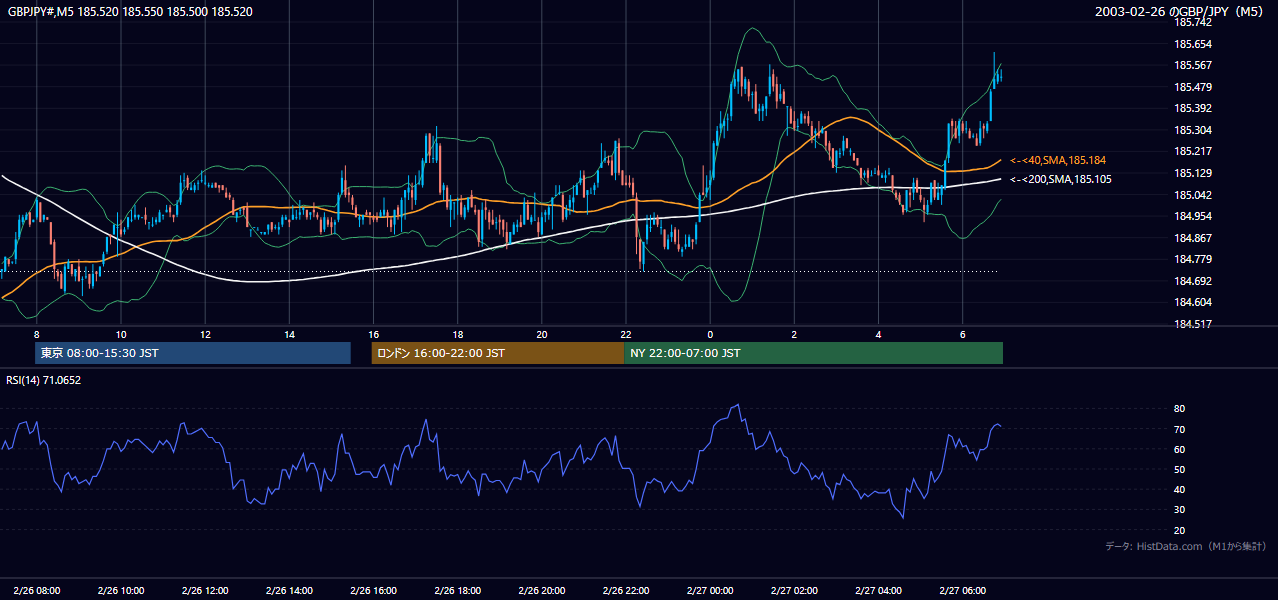This screenshot has height=600, width=1278.
Task: Click price level 185.304 on the axis
Action: [x=1193, y=130]
